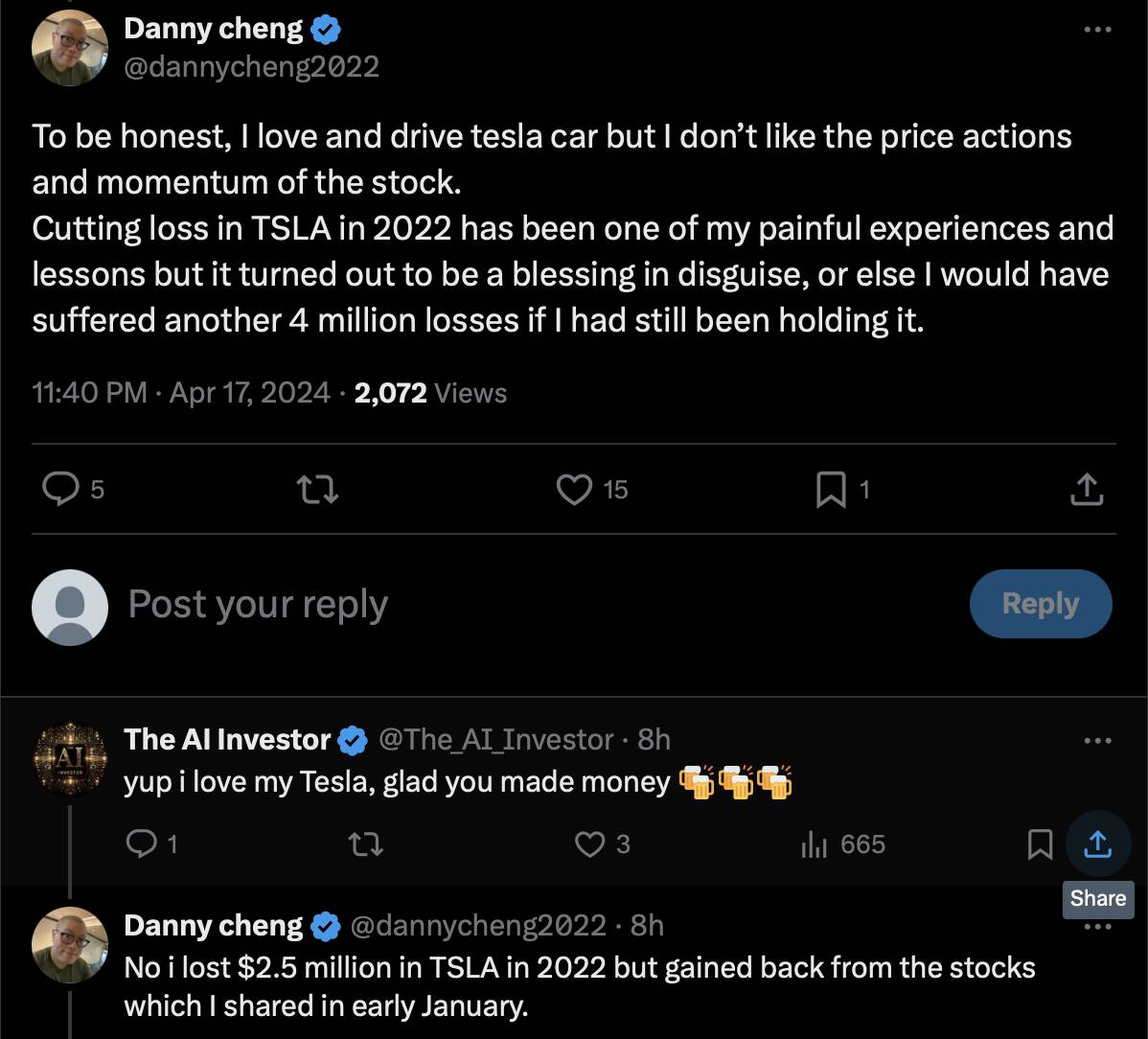View analytics showing 665 views
This screenshot has width=1148, height=1039.
click(x=814, y=843)
